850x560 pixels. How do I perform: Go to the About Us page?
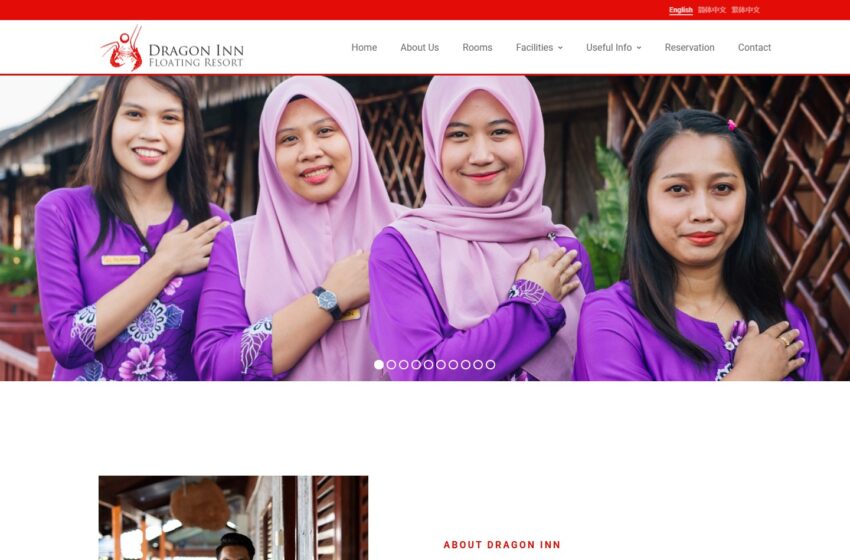pos(420,48)
